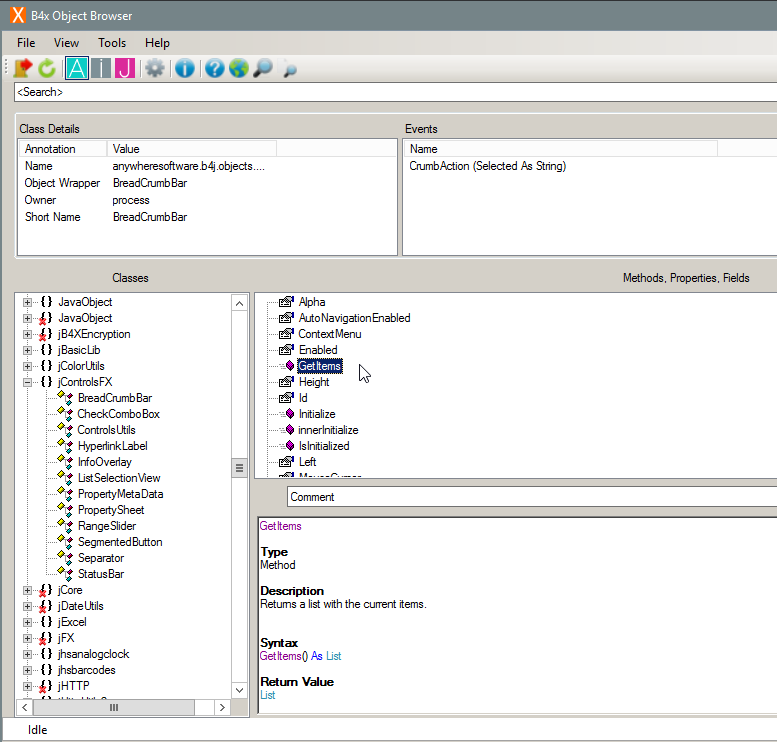Click the blue question mark help icon
Screen dimensions: 777x742
(x=214, y=68)
